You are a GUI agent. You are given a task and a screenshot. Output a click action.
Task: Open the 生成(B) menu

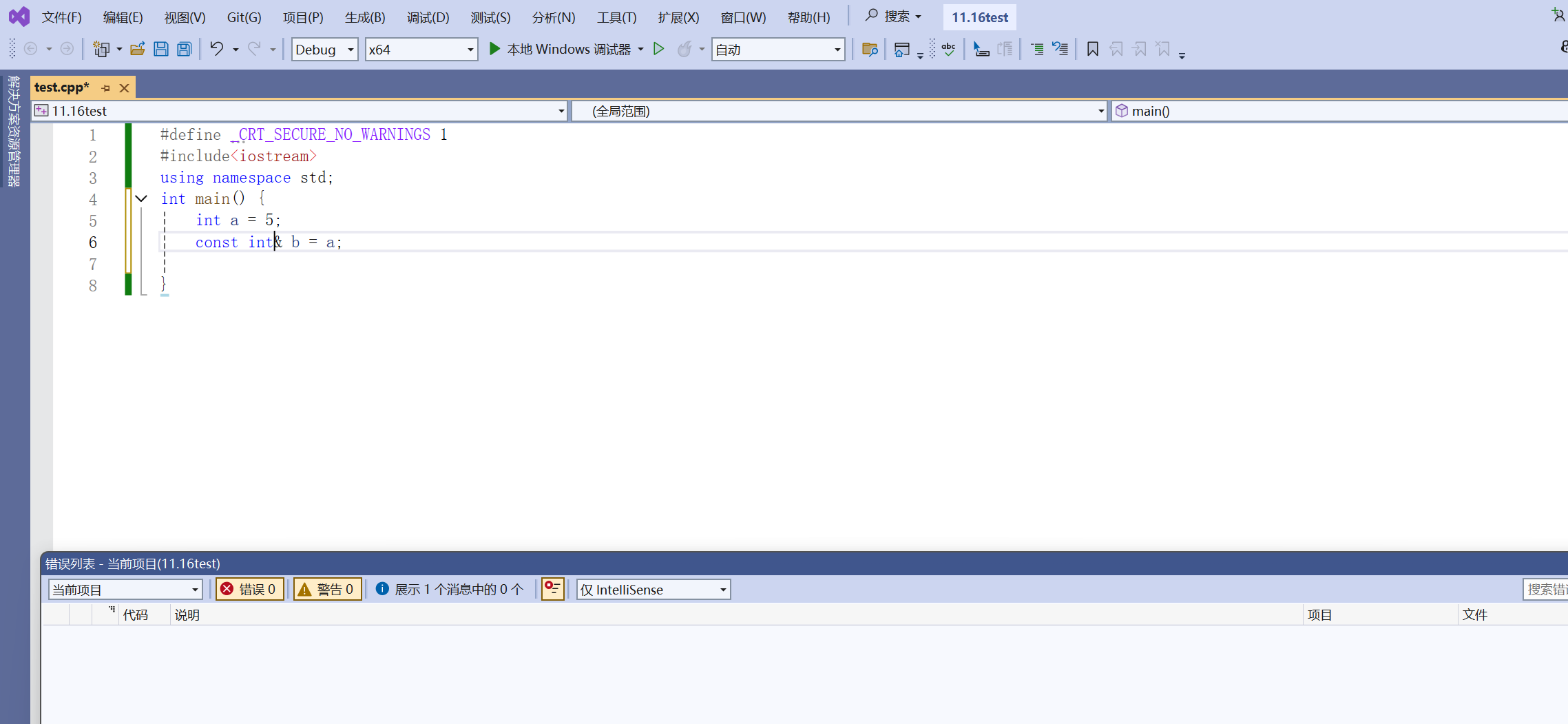365,17
